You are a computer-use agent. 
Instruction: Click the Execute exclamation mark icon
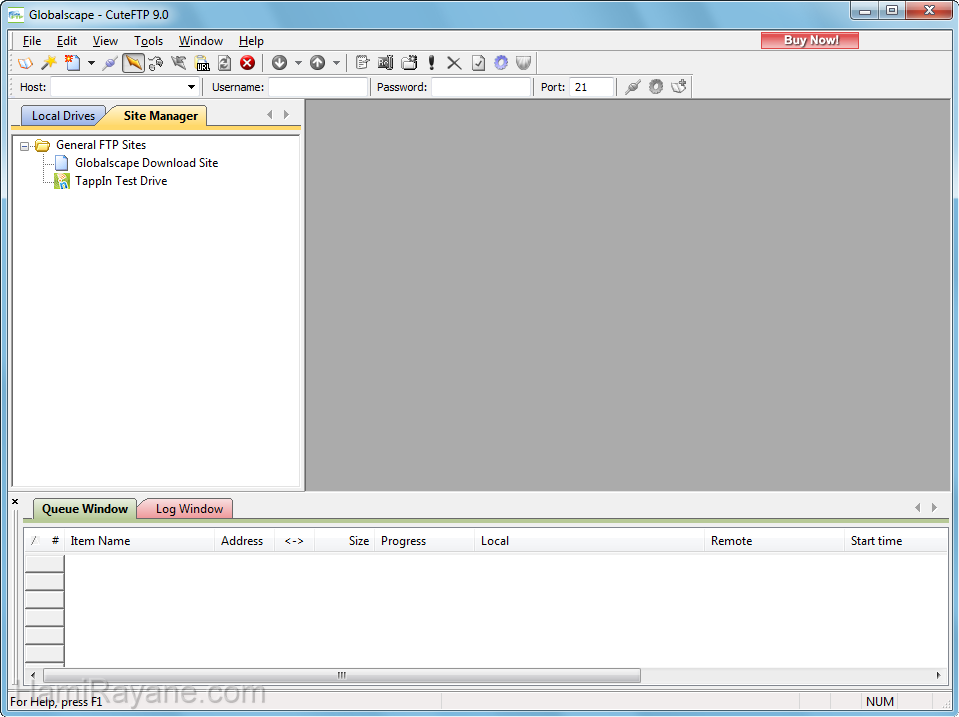pos(431,62)
